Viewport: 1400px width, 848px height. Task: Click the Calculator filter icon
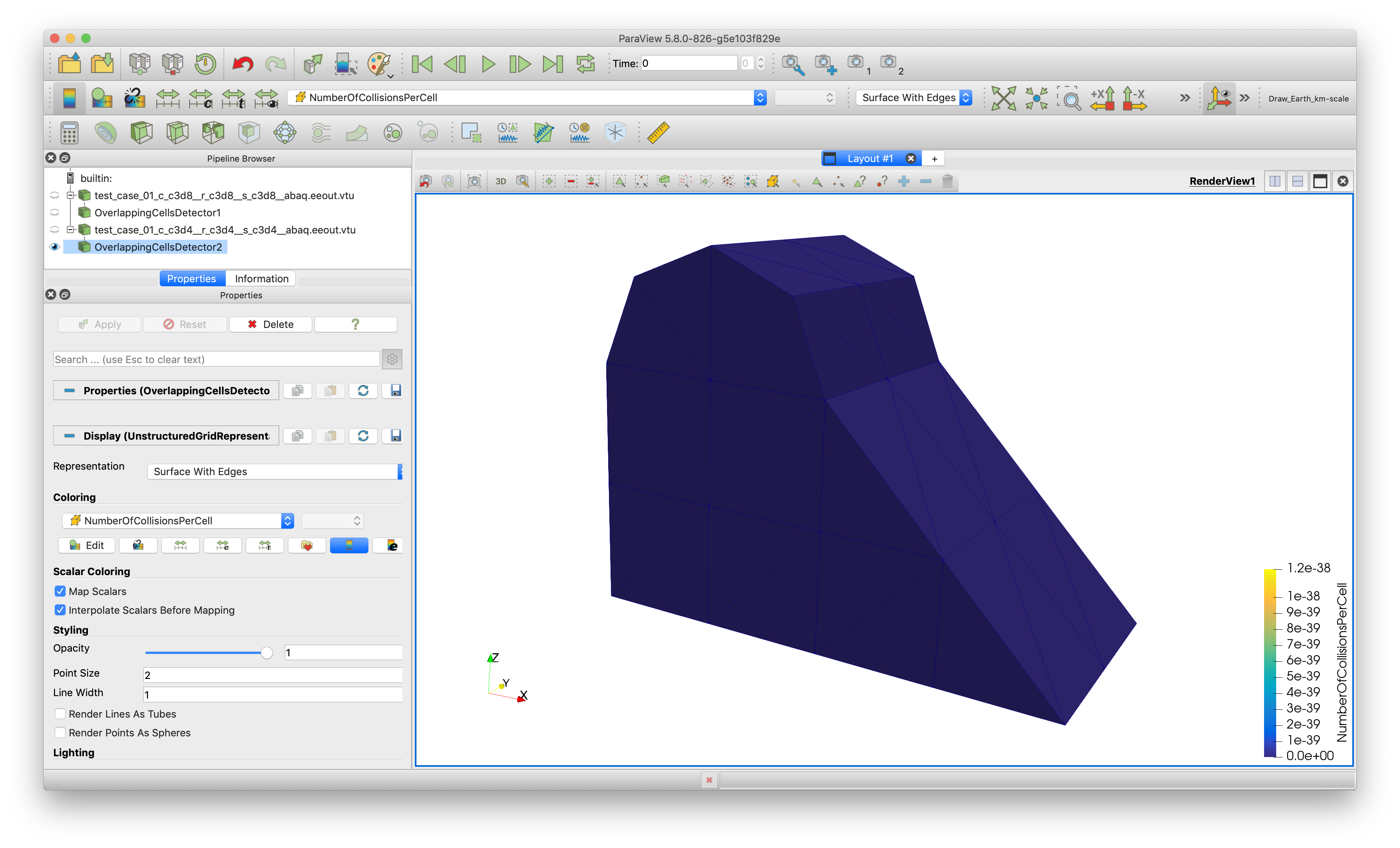(x=69, y=133)
